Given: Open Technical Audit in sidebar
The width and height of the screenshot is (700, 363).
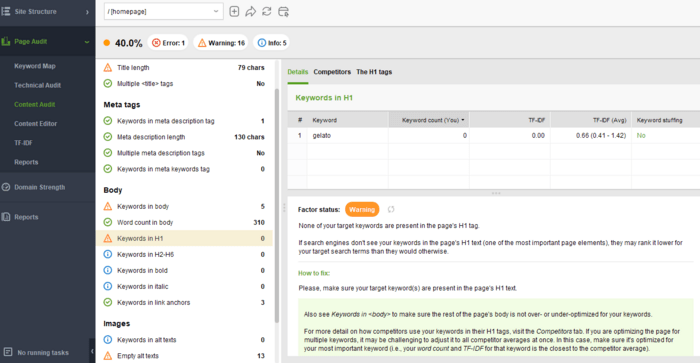Looking at the screenshot, I should pos(38,85).
